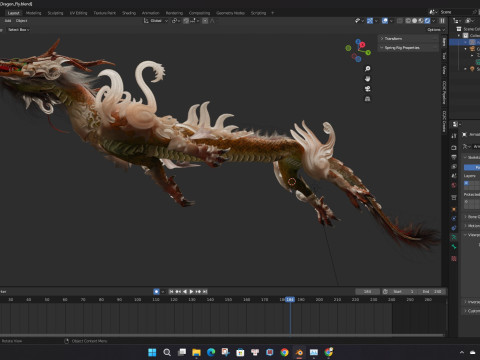Toggle preview range clock icon
The height and width of the screenshot is (360, 480).
click(385, 292)
